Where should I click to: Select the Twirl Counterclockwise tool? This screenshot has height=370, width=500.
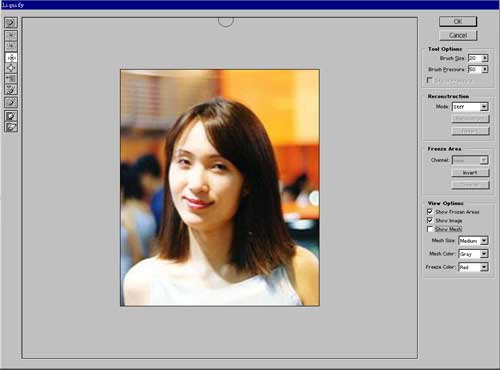point(11,46)
